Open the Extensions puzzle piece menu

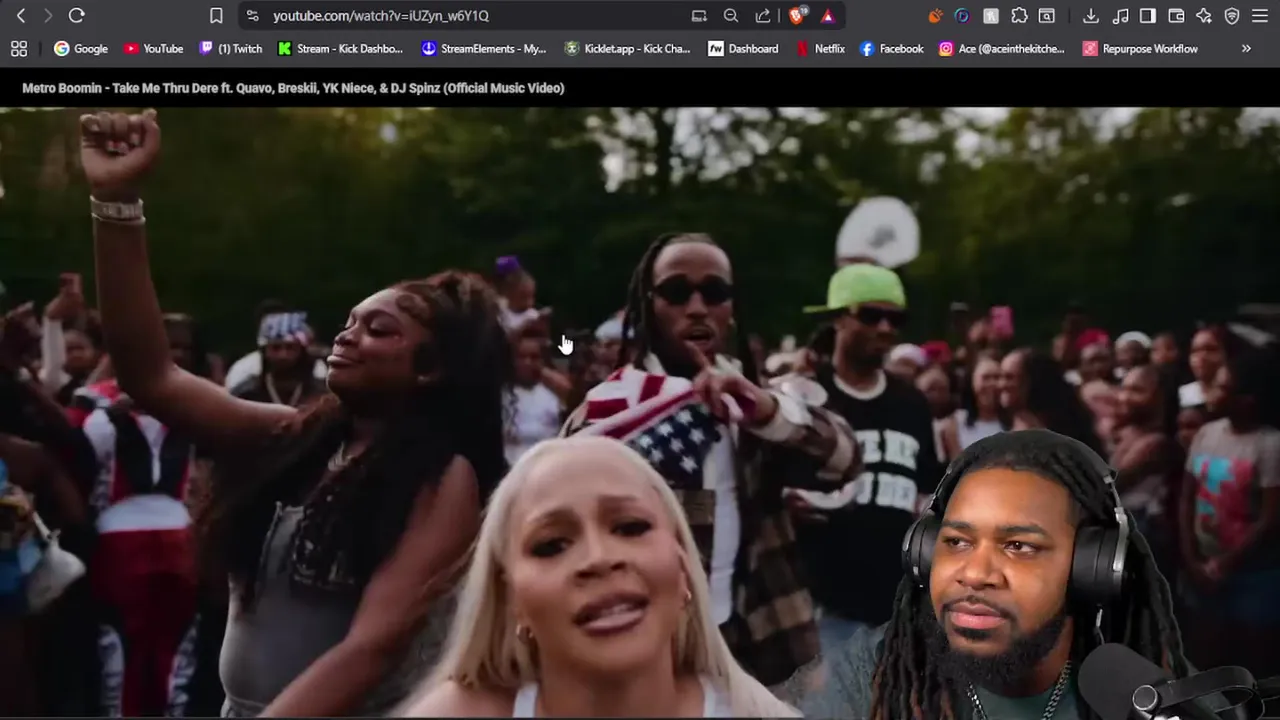1019,16
